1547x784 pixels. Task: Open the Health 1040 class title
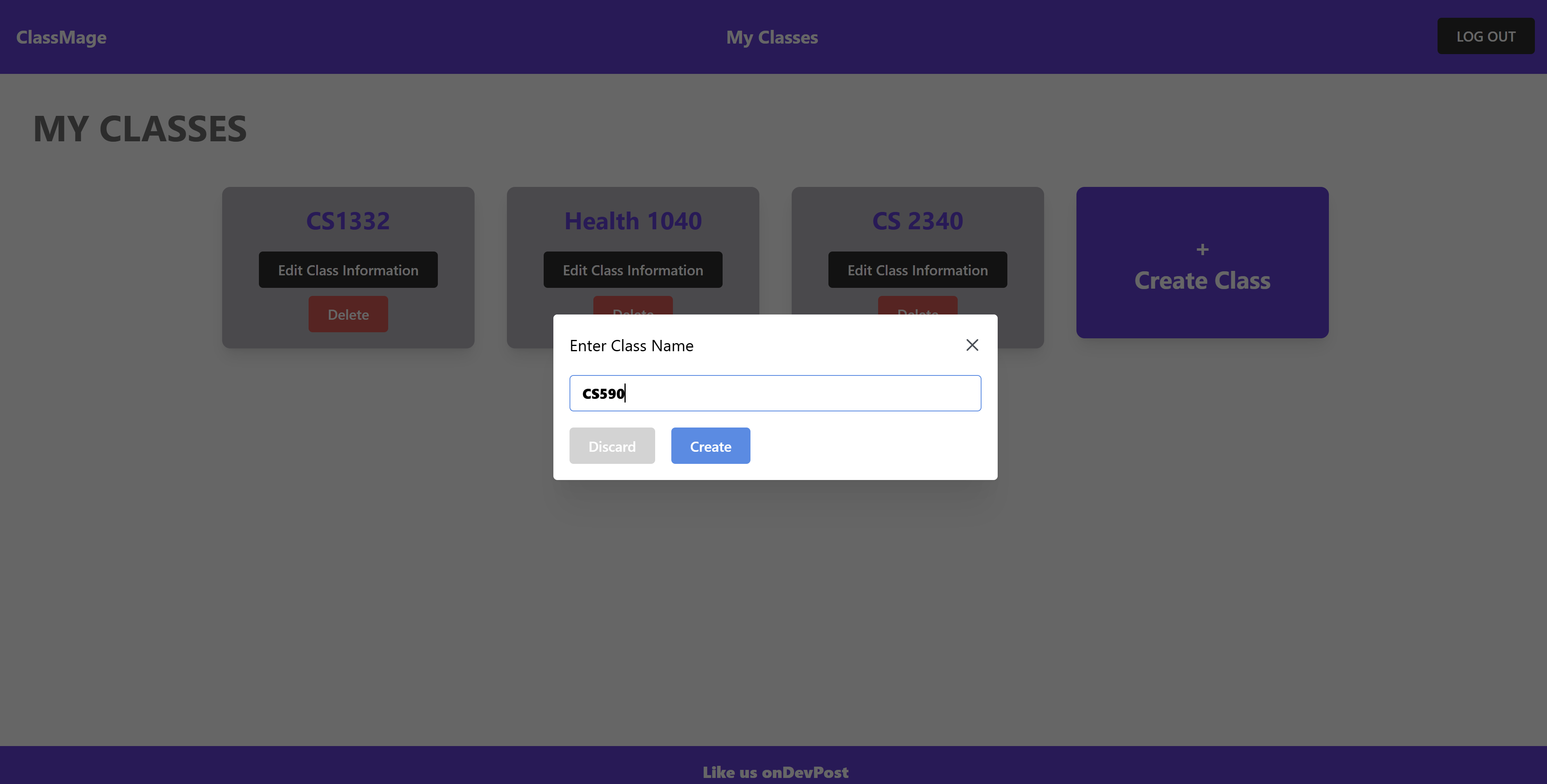(633, 221)
